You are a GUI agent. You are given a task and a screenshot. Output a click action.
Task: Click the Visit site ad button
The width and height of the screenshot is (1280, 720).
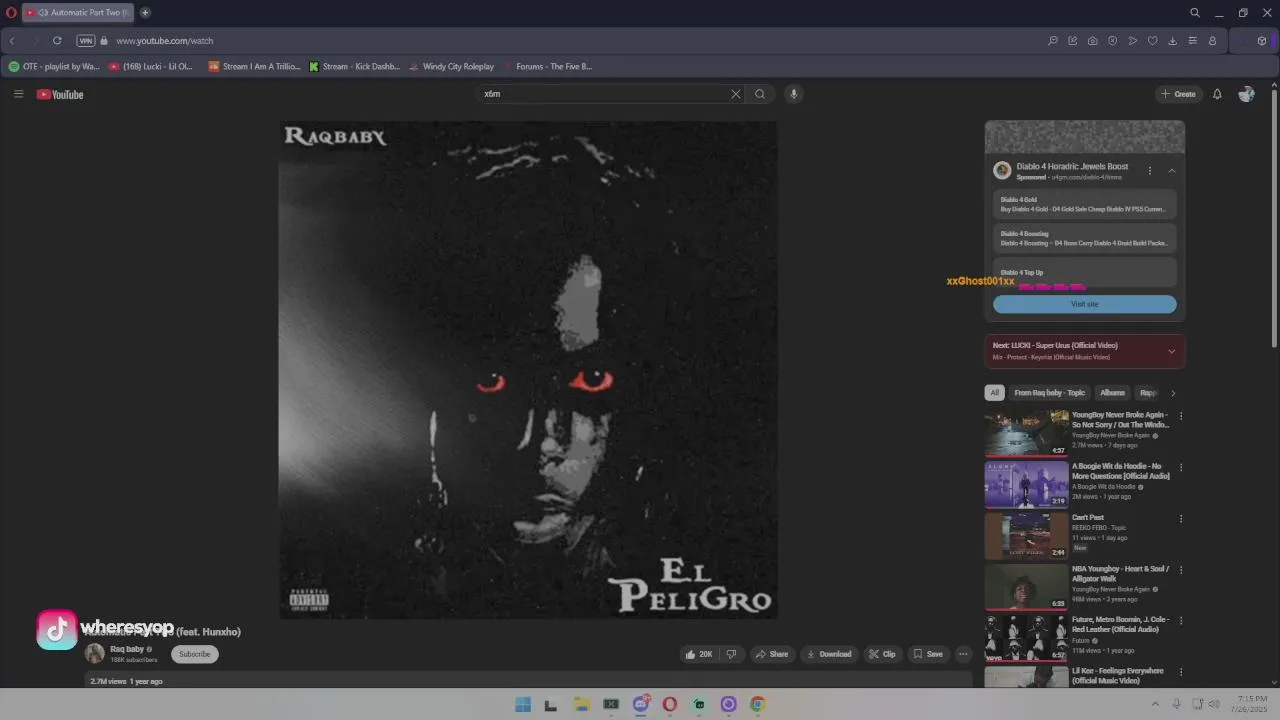tap(1084, 304)
